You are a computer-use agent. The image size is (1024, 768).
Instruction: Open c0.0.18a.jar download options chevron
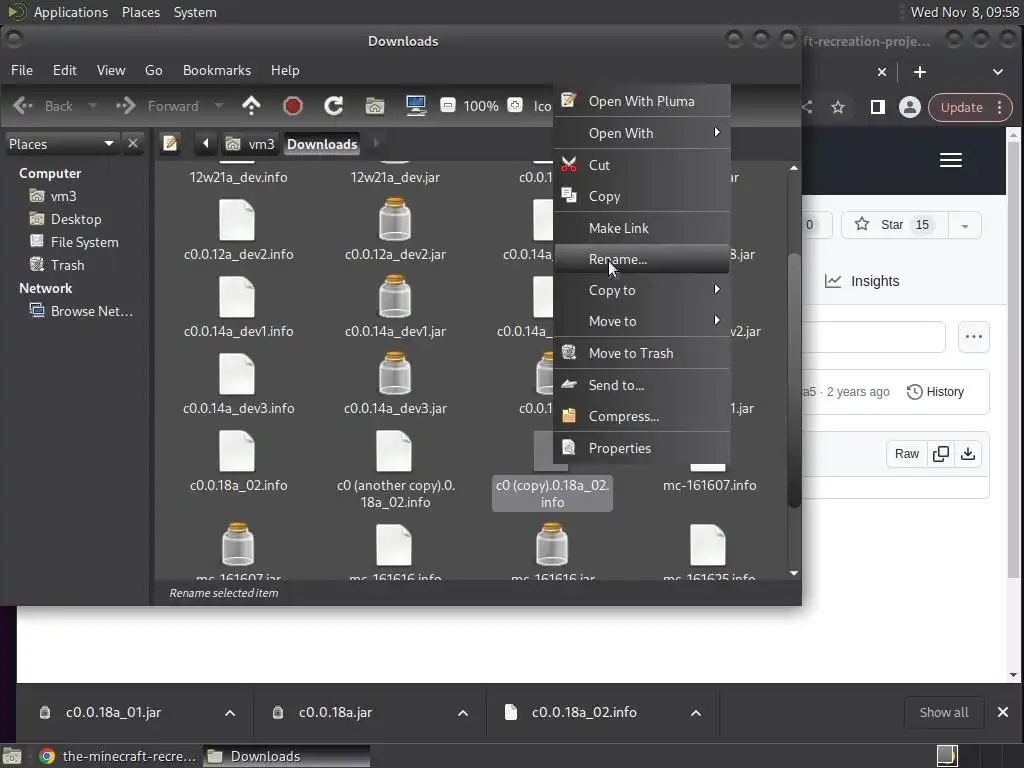(463, 712)
